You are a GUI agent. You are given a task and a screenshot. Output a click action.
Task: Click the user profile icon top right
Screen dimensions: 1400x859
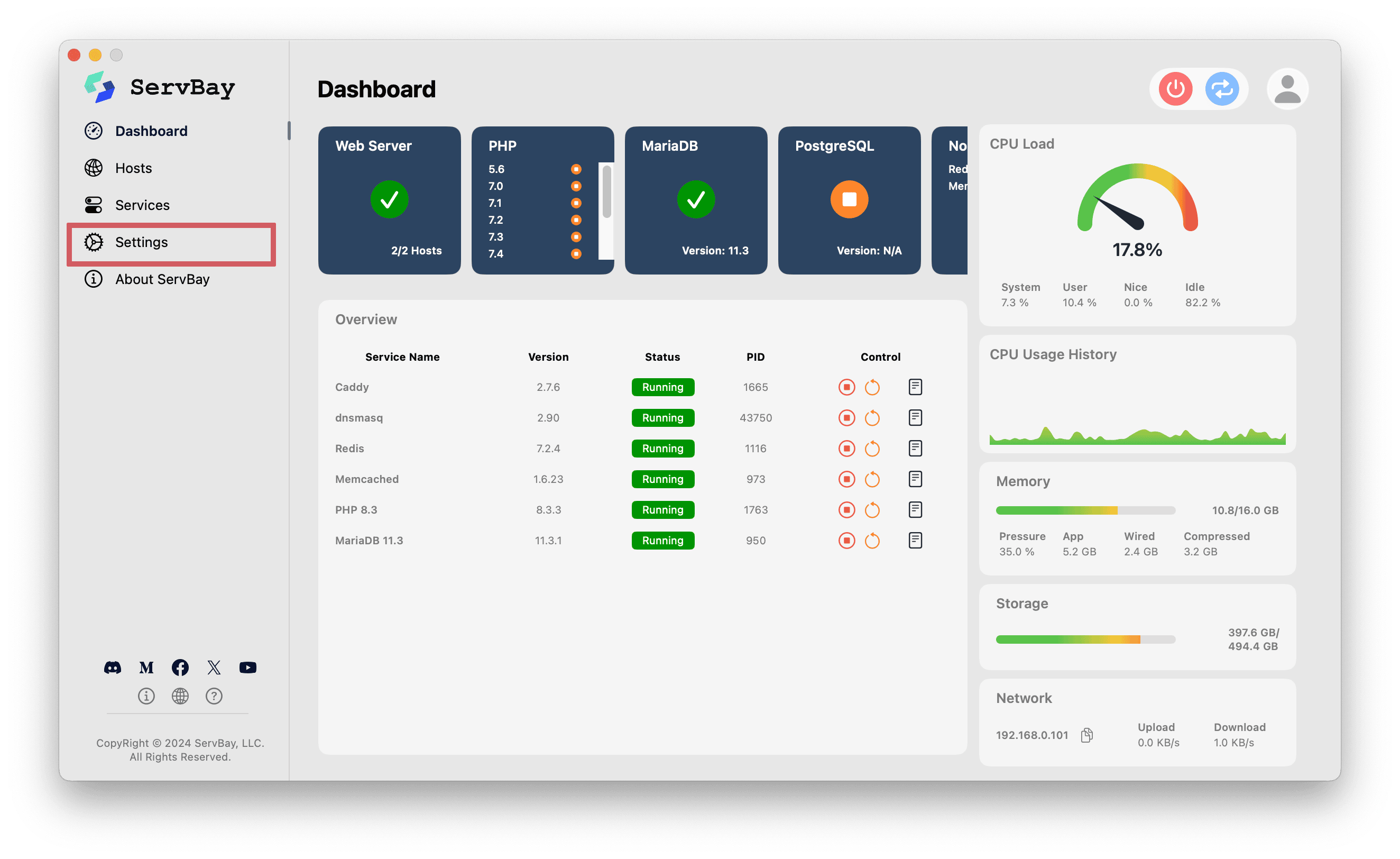tap(1285, 89)
